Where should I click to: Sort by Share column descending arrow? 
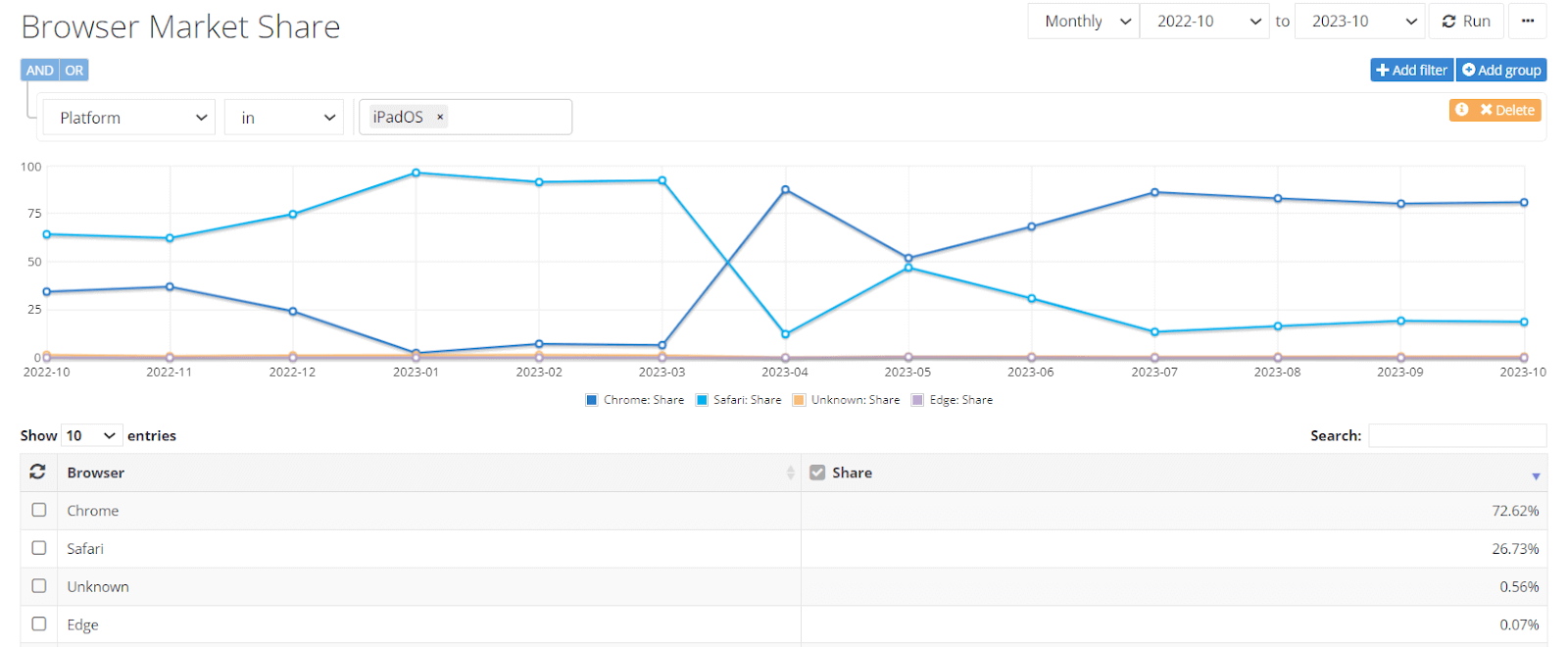point(1536,475)
